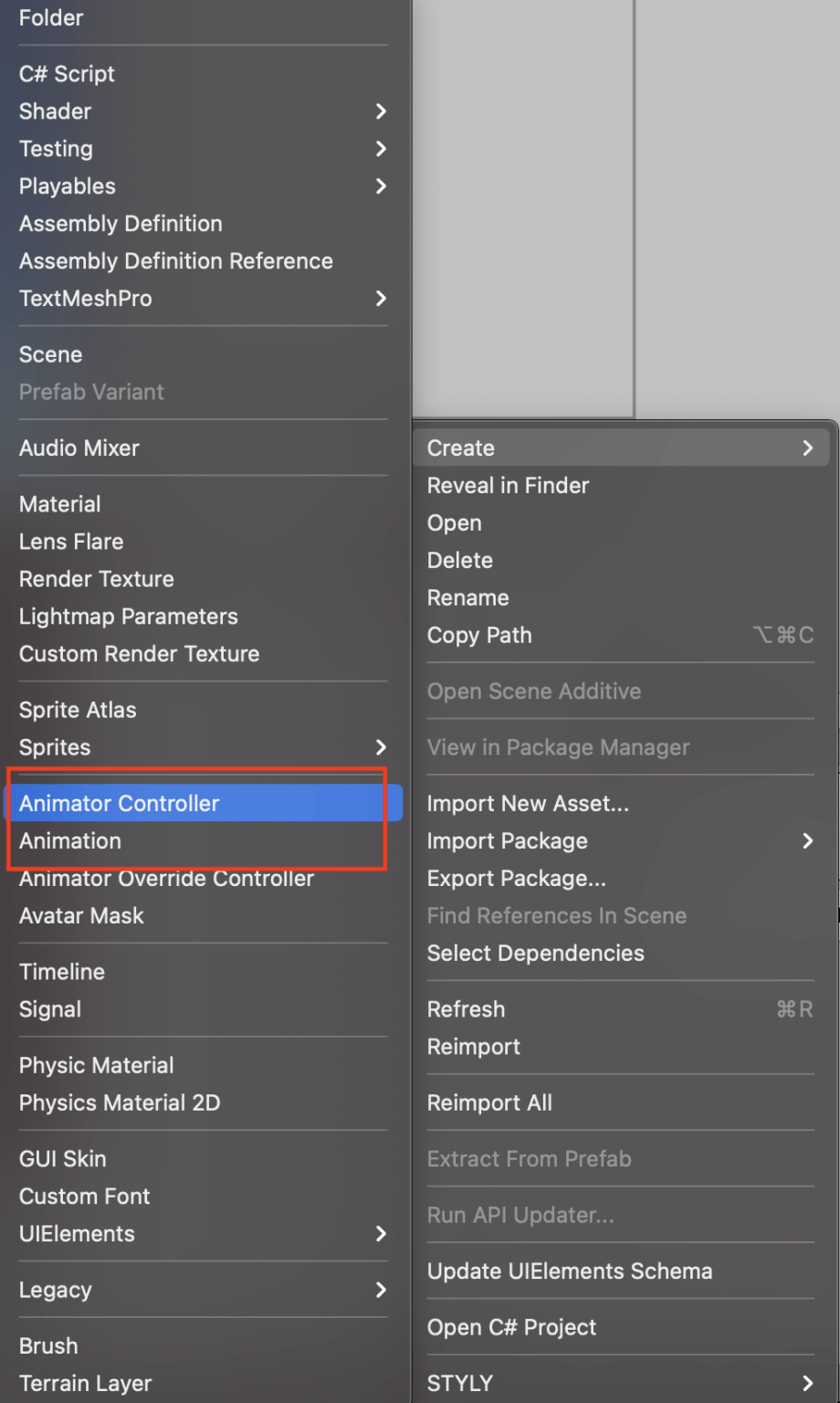This screenshot has height=1403, width=840.
Task: Add a new Folder
Action: [51, 18]
